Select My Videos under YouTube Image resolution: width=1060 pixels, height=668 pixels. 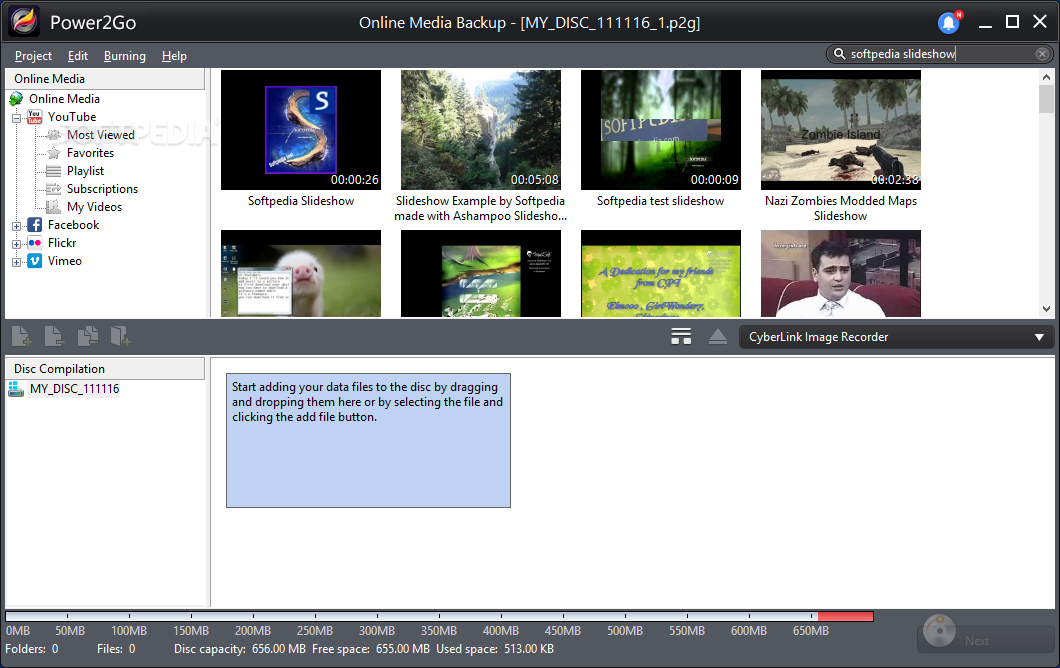pos(94,207)
